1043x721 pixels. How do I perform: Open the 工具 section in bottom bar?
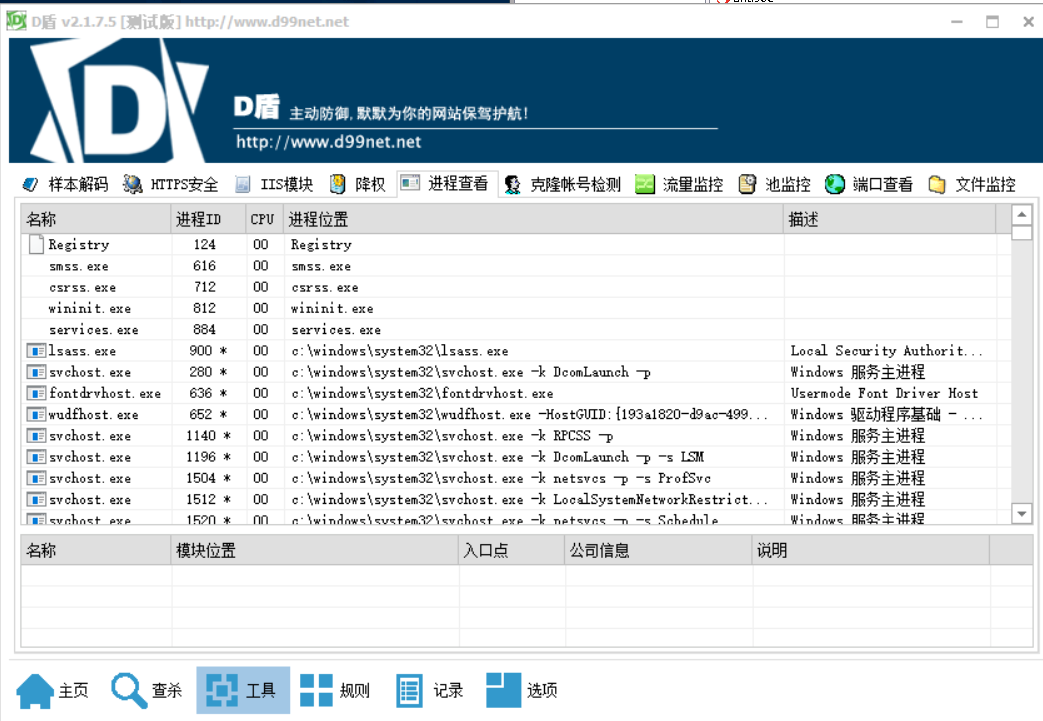pyautogui.click(x=243, y=690)
